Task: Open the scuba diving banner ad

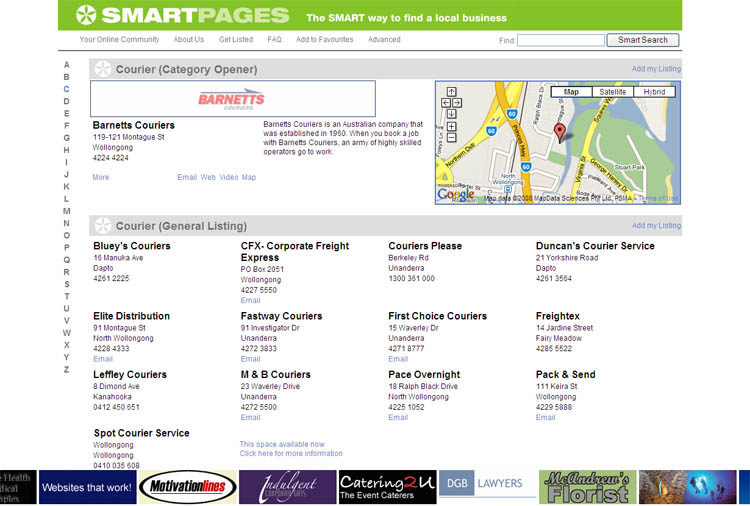Action: tap(688, 487)
